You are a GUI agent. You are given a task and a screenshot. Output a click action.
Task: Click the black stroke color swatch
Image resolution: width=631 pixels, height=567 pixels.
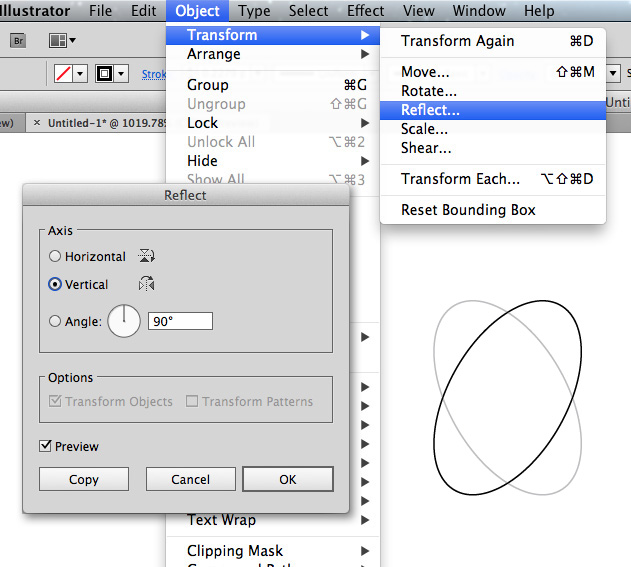[103, 74]
